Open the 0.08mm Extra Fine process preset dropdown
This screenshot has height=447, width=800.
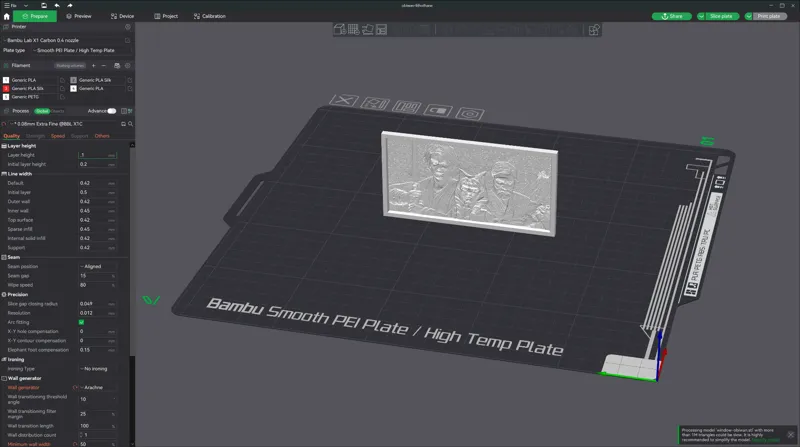click(63, 124)
